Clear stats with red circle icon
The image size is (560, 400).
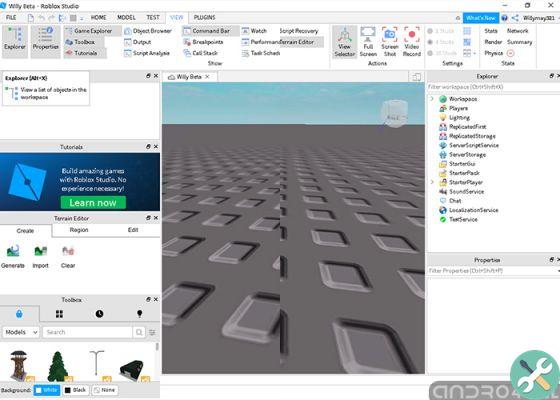[510, 53]
